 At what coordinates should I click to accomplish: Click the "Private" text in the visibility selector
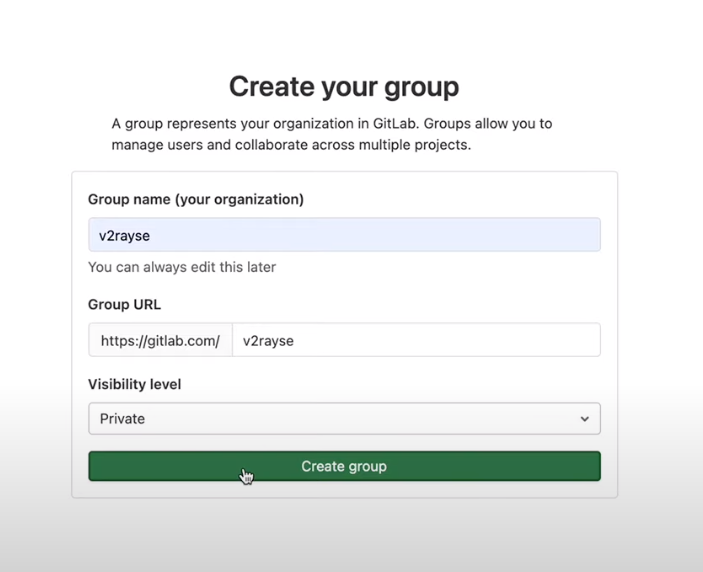[122, 419]
